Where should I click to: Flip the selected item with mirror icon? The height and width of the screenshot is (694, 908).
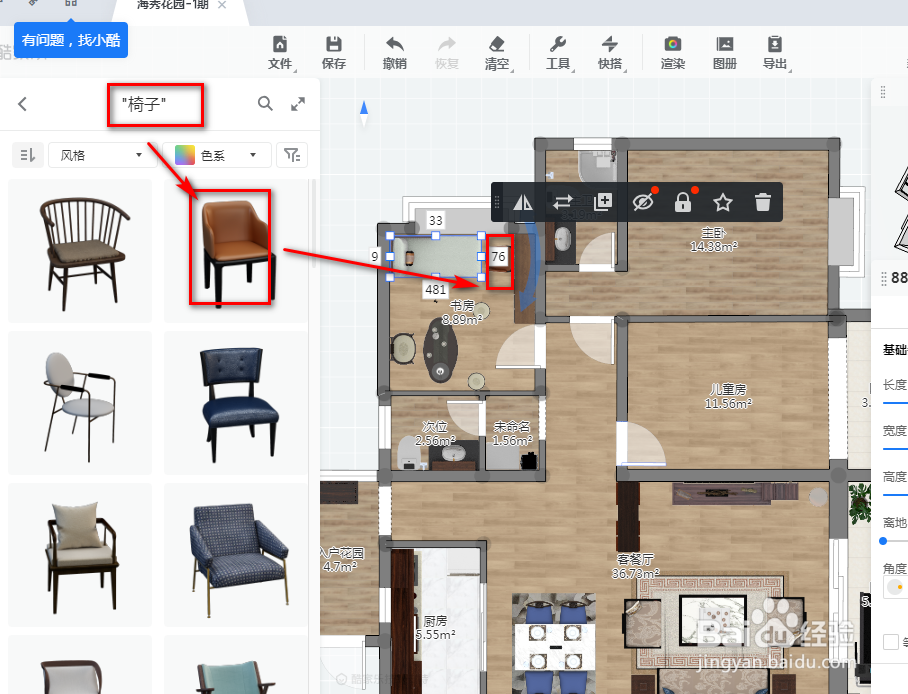click(x=523, y=202)
